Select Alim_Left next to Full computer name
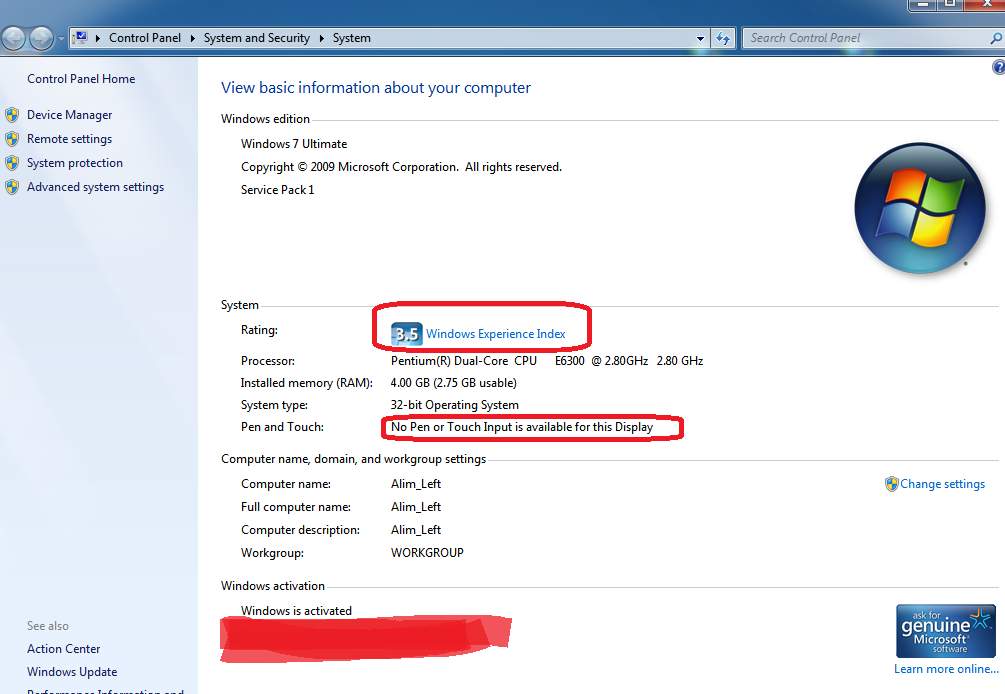Screen dimensions: 1005x694 pyautogui.click(x=416, y=507)
